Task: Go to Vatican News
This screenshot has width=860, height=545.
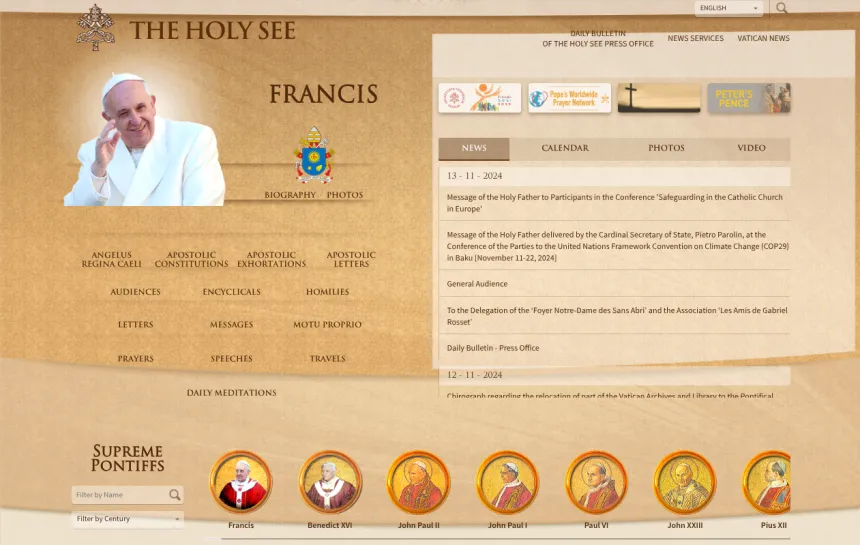Action: click(x=763, y=38)
